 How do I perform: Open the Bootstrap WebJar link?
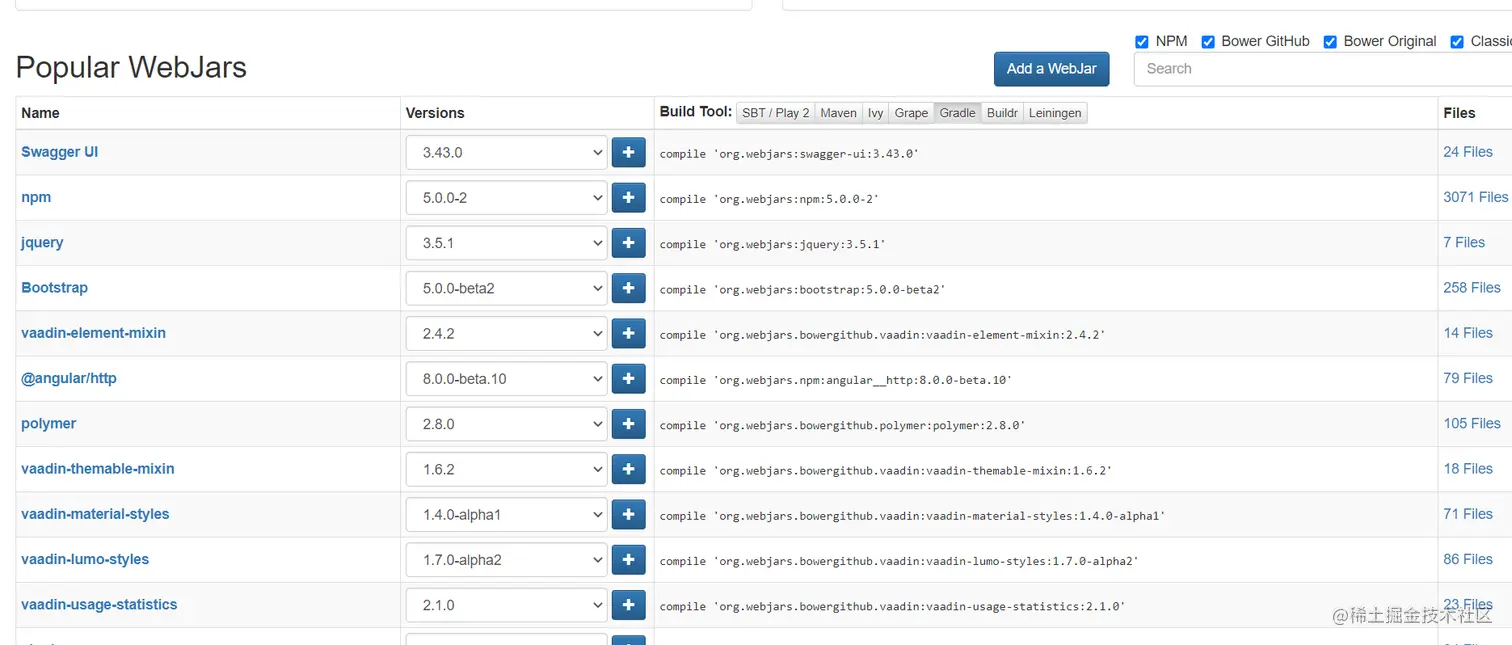coord(54,287)
